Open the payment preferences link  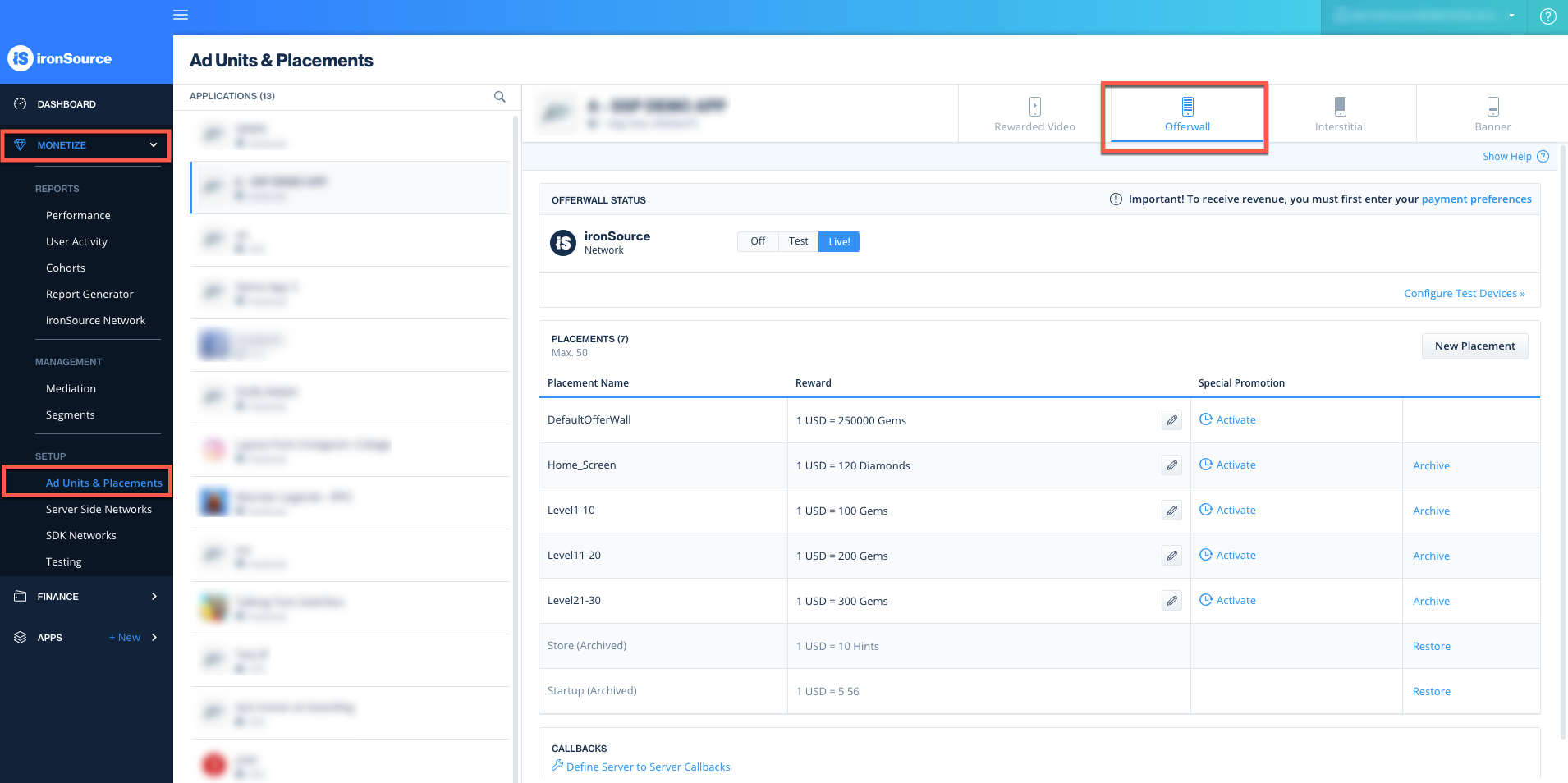(1476, 199)
